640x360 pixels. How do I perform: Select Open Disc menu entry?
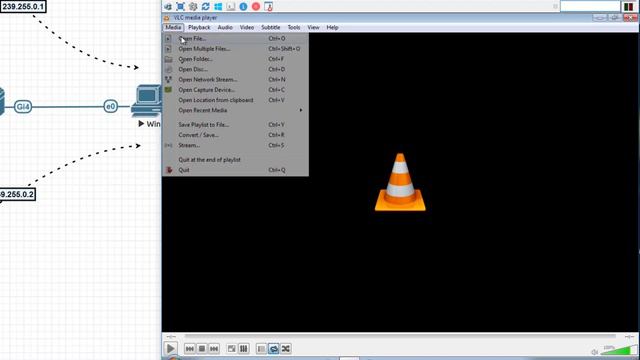236,69
